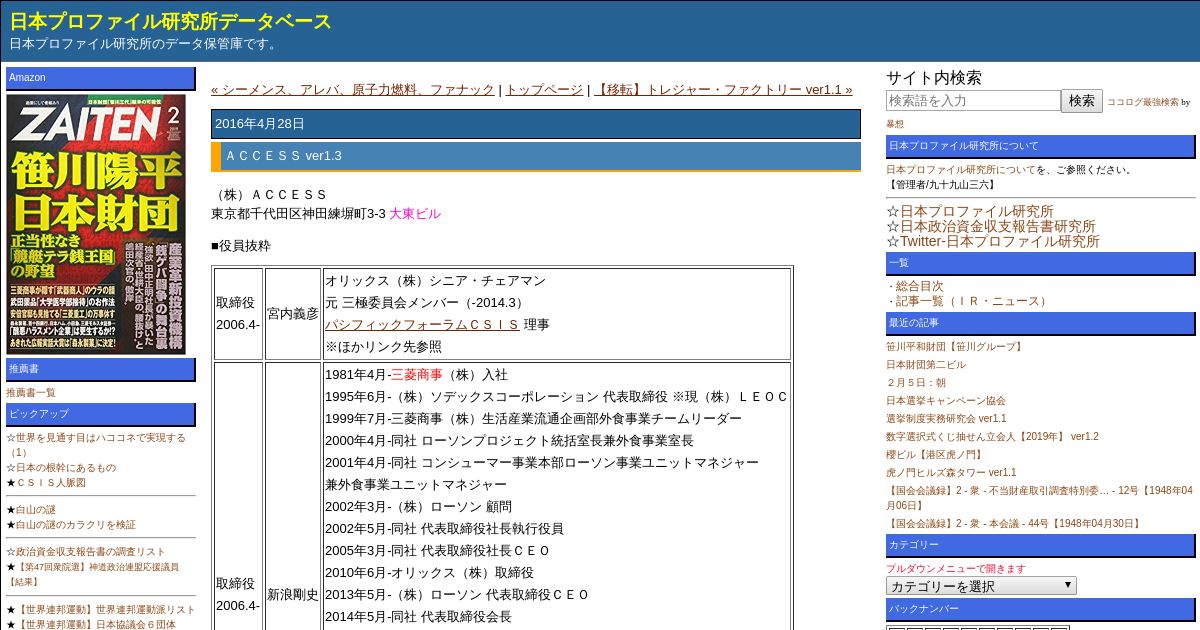The width and height of the screenshot is (1200, 630).
Task: Open the パシフィックフォーラムCSIS link
Action: (x=422, y=325)
